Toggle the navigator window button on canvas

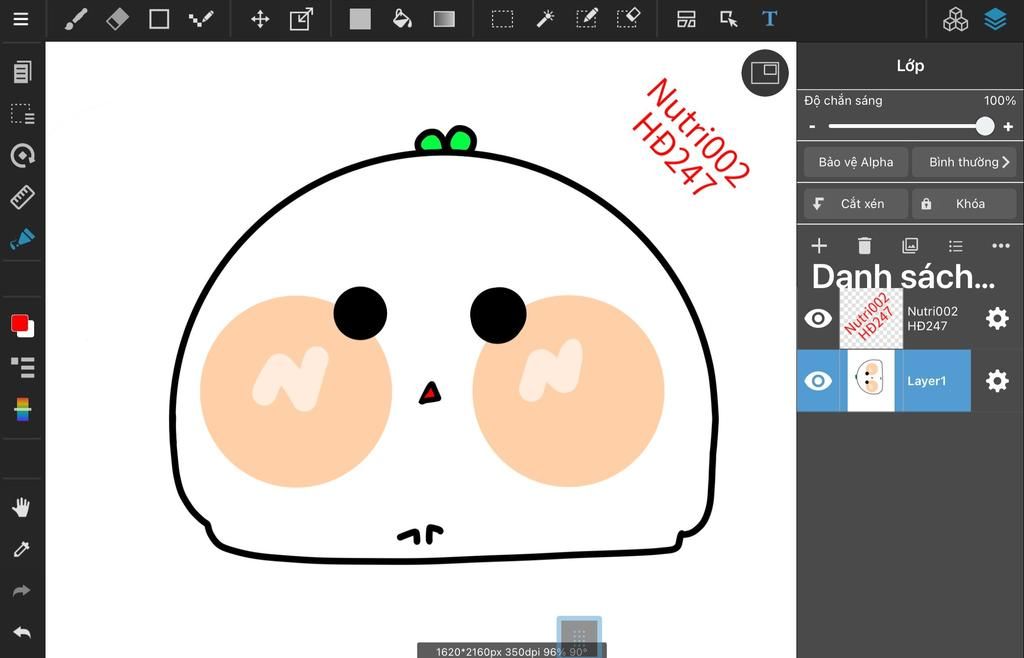765,72
